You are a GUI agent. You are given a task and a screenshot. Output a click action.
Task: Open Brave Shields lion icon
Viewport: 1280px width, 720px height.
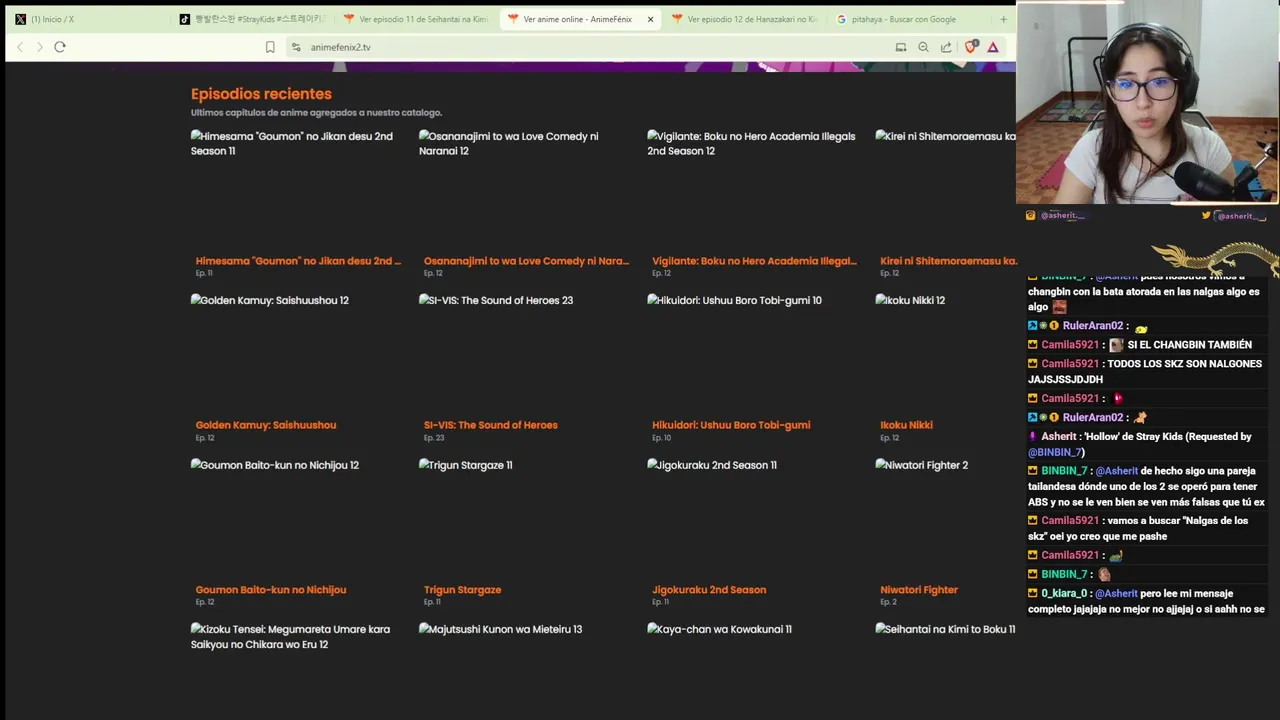coord(970,47)
